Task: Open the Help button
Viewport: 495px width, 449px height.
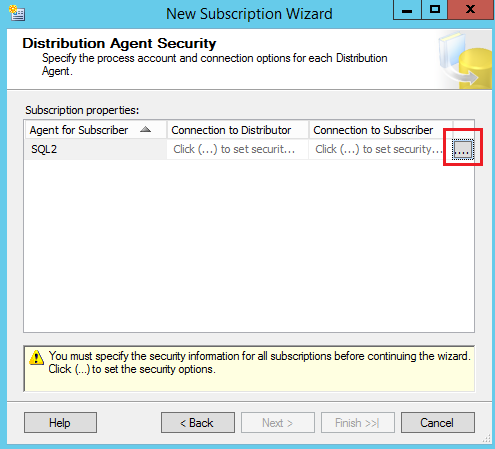Action: pyautogui.click(x=60, y=423)
